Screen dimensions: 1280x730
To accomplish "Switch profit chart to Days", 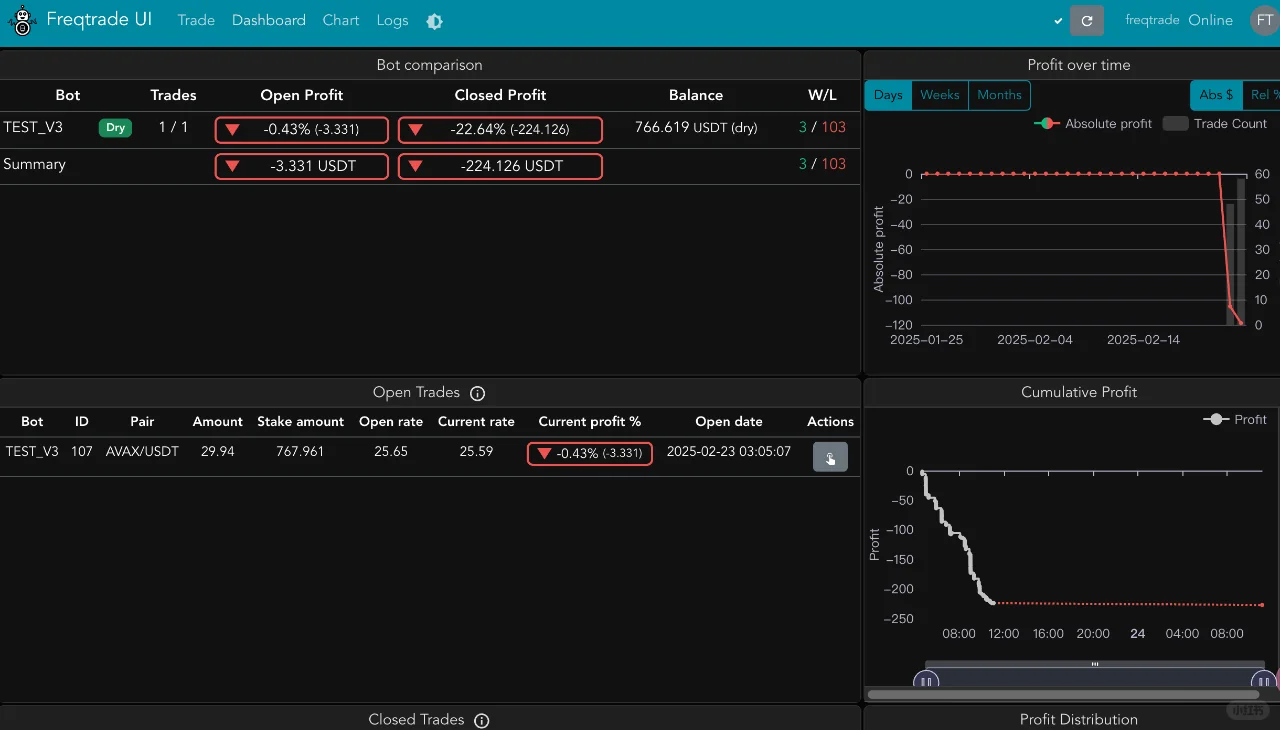I will click(x=888, y=95).
